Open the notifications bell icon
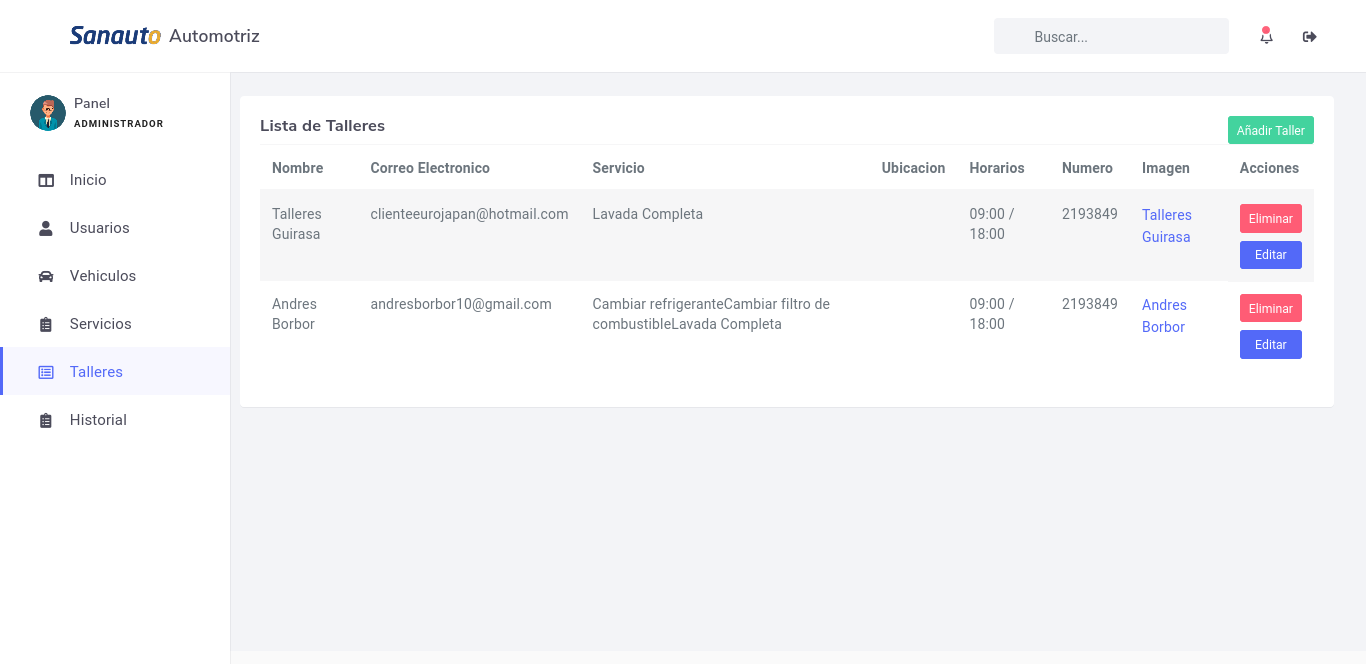 [1266, 36]
